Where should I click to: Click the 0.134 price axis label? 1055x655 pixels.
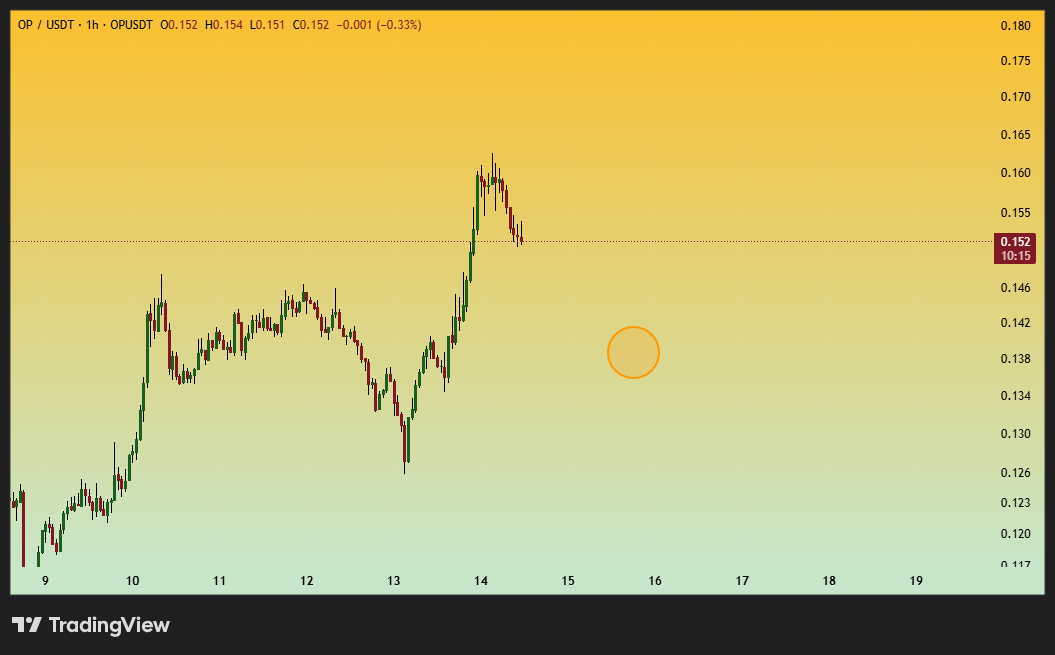(x=1015, y=396)
